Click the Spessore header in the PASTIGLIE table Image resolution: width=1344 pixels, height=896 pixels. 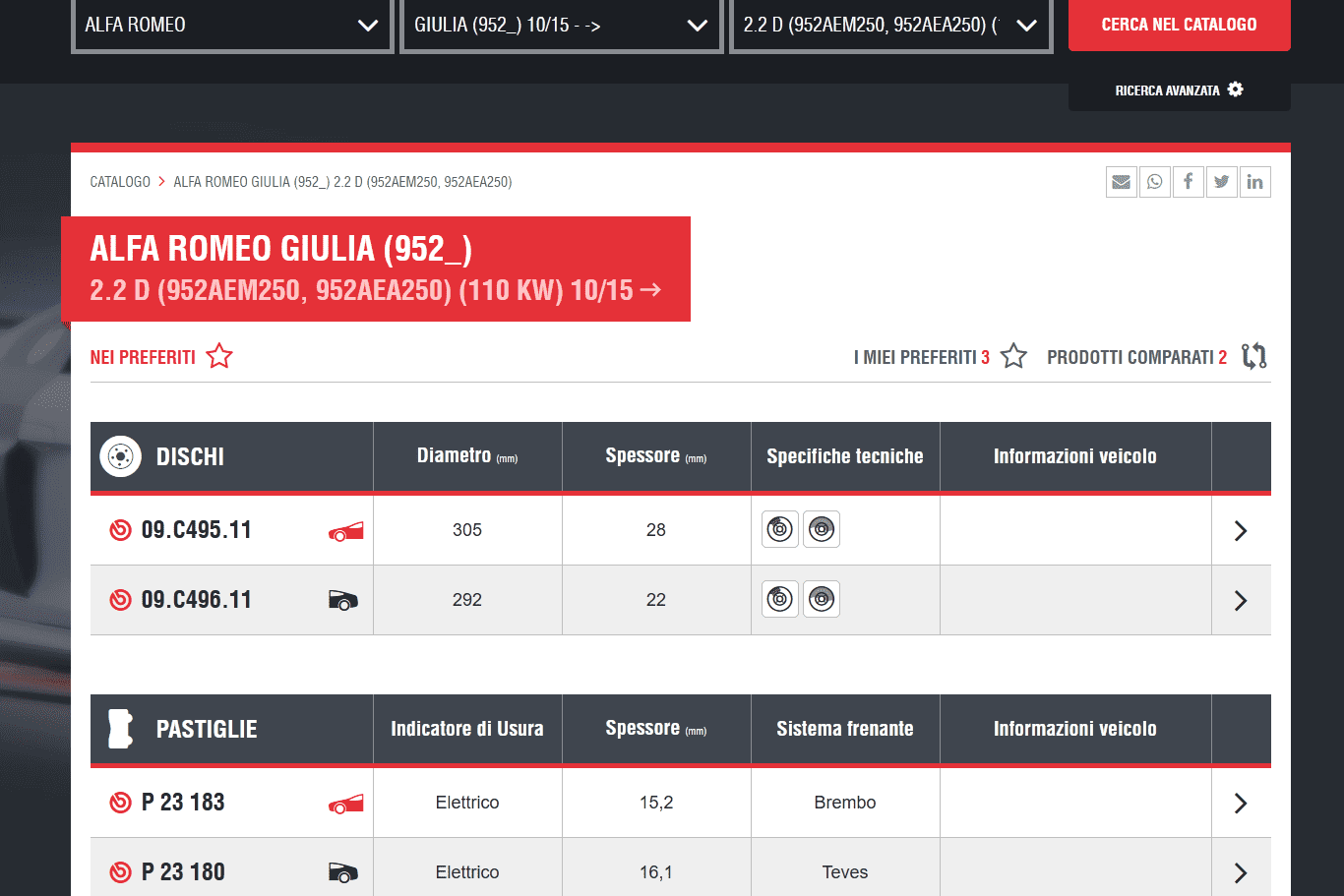tap(656, 728)
